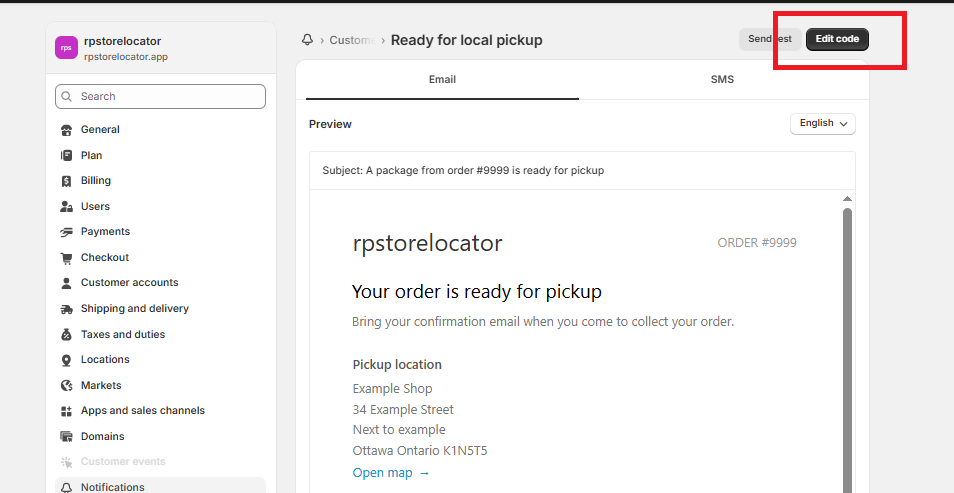Open Apps and sales channels settings
The width and height of the screenshot is (954, 493).
(142, 411)
